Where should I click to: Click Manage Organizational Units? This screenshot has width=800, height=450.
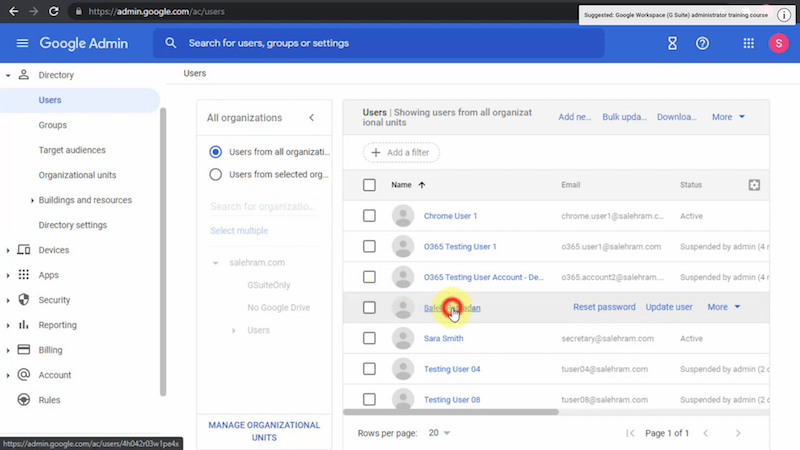point(264,431)
